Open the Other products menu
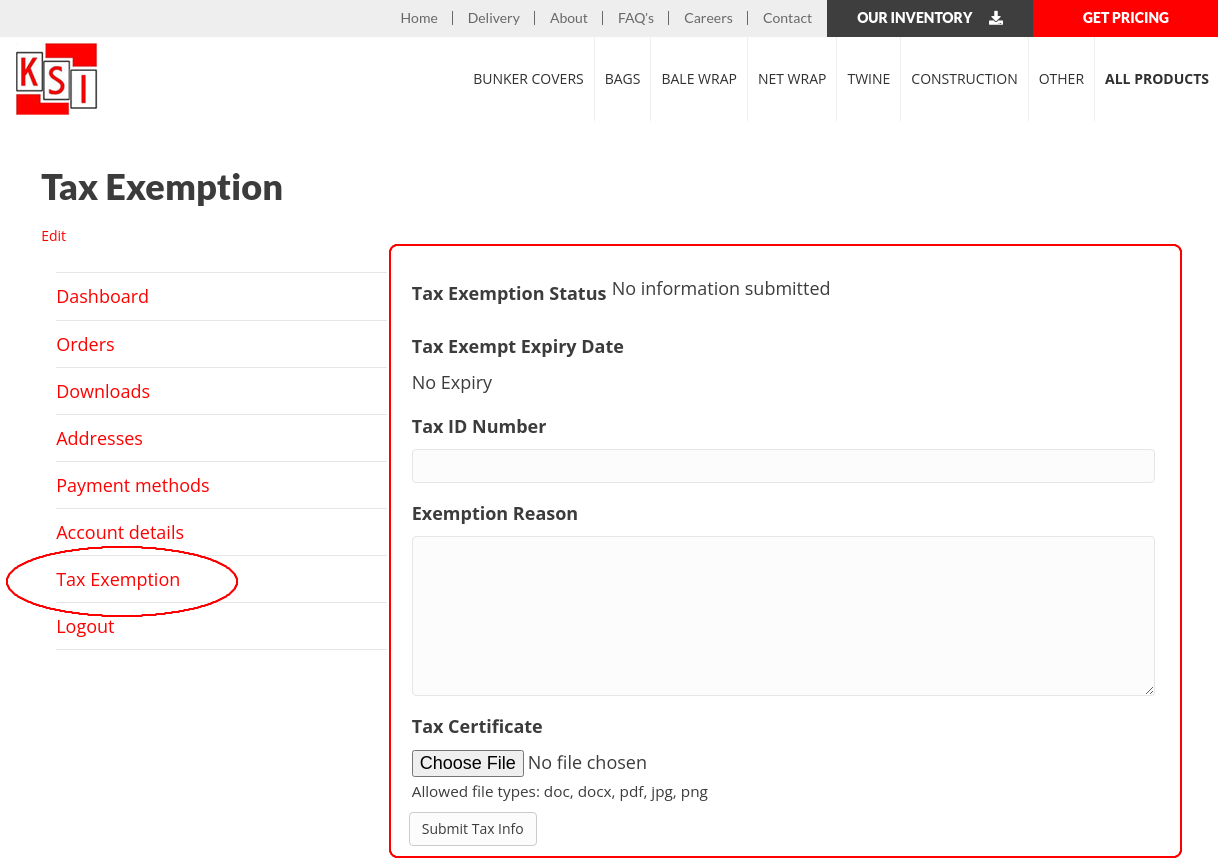1218x862 pixels. (x=1061, y=79)
